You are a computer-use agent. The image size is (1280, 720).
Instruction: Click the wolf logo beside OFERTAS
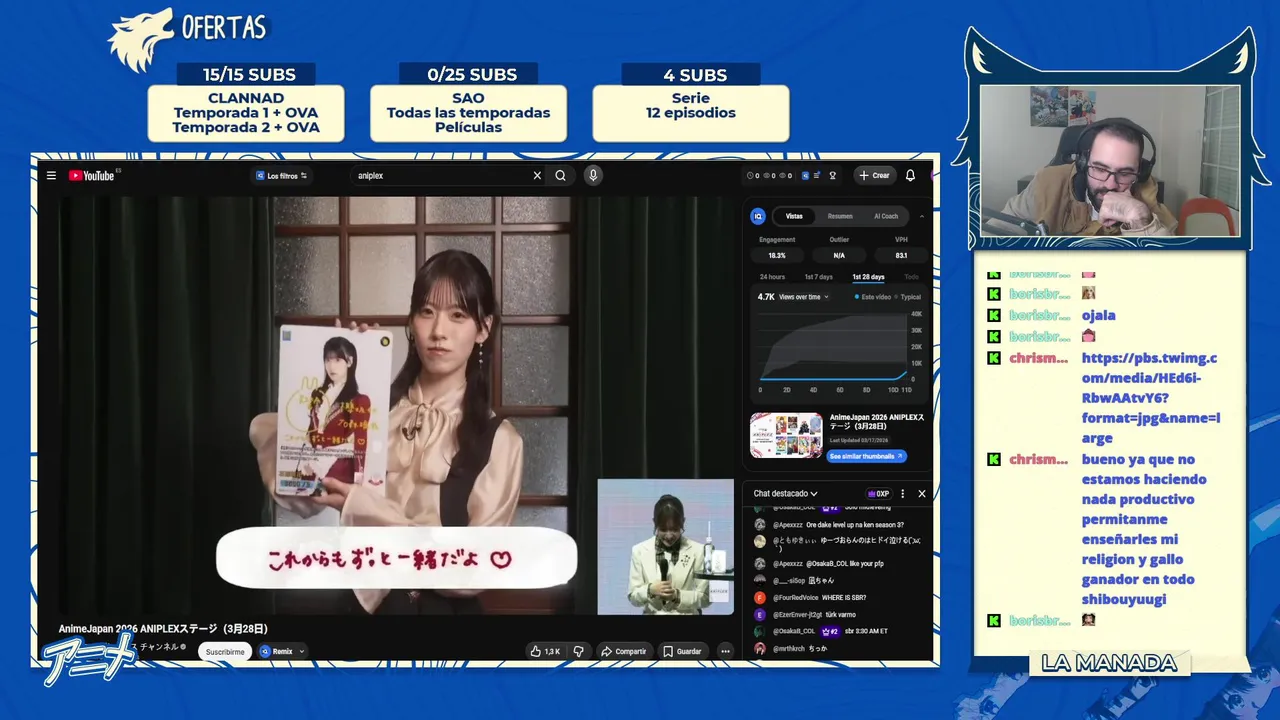click(140, 40)
